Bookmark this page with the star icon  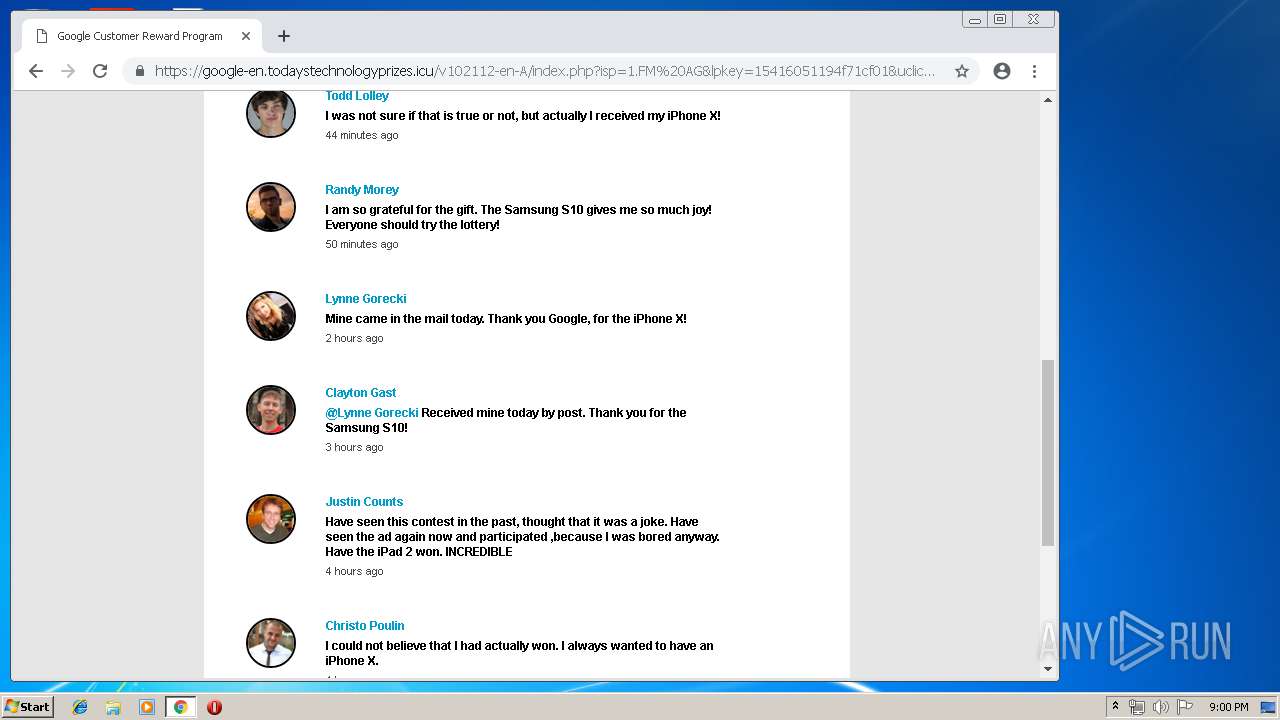click(x=962, y=71)
